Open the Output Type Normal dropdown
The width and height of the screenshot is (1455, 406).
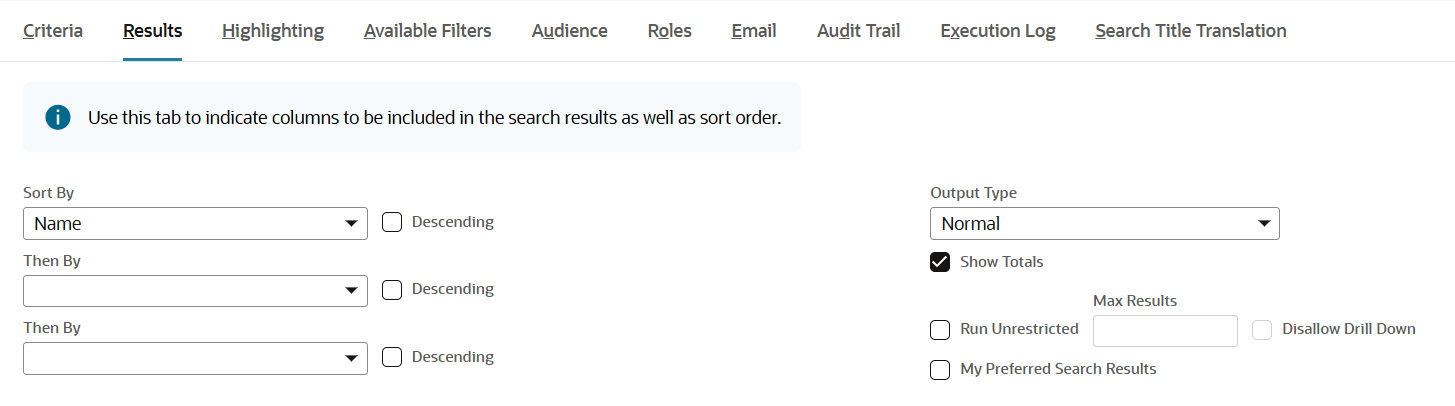point(1104,224)
